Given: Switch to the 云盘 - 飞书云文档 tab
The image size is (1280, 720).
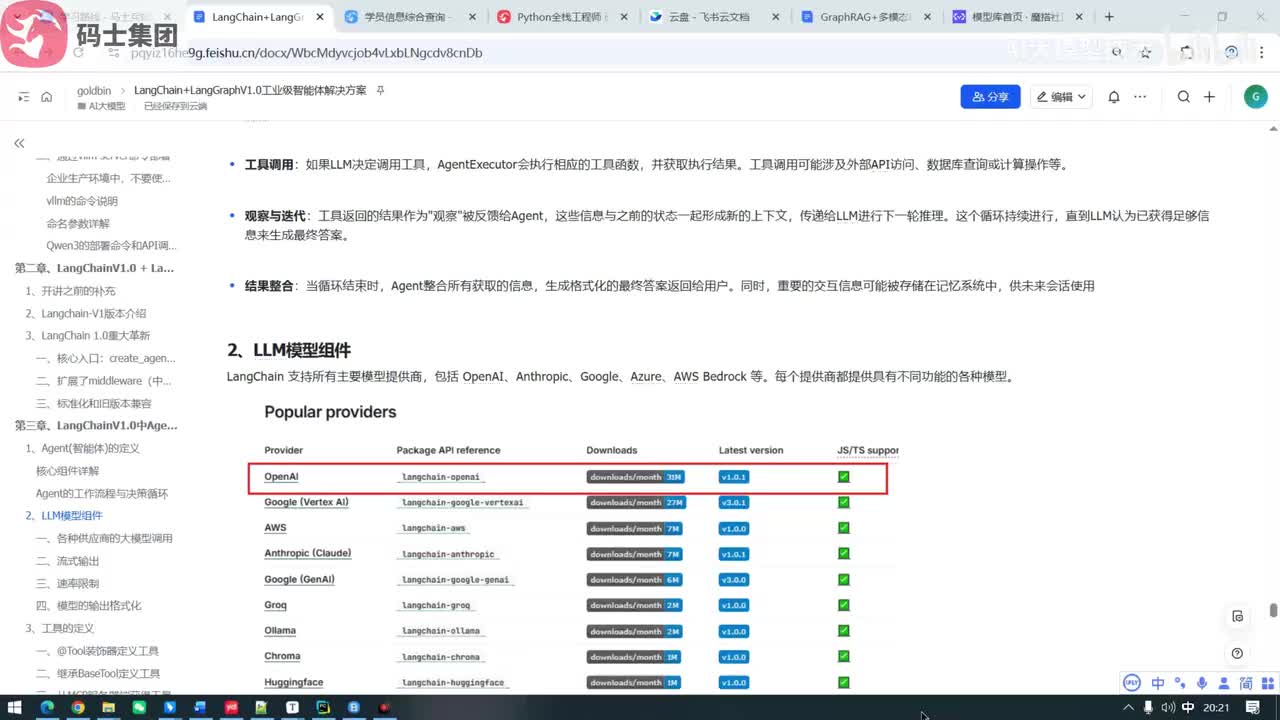Looking at the screenshot, I should (x=713, y=17).
